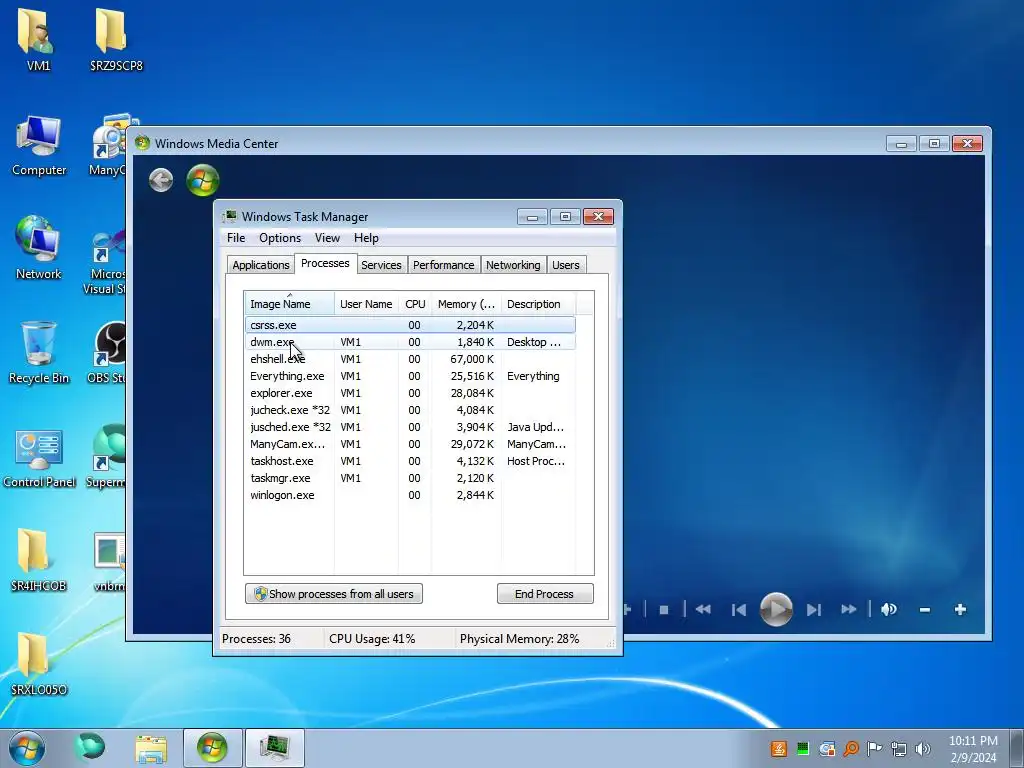Click the Java update tray icon

778,748
